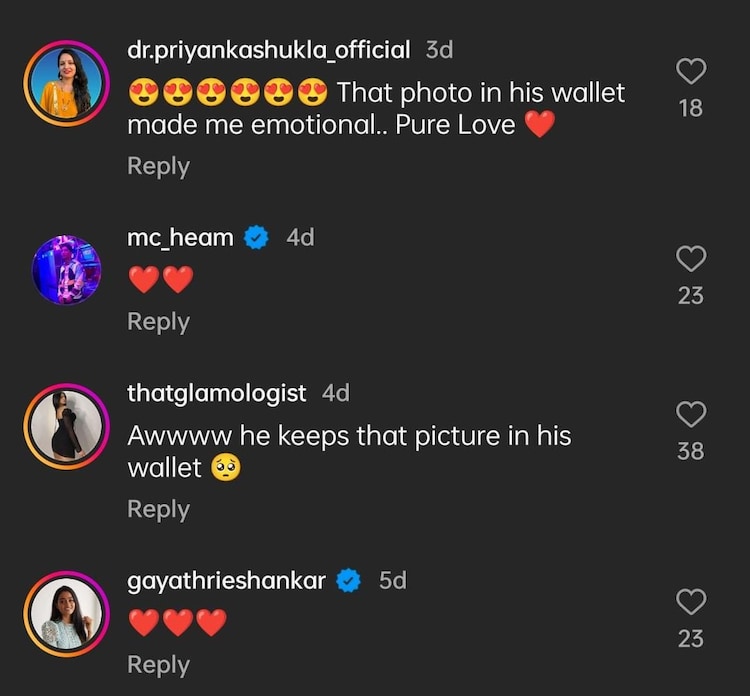Reply to mc_heam's heart comment
The height and width of the screenshot is (696, 750).
pos(158,321)
